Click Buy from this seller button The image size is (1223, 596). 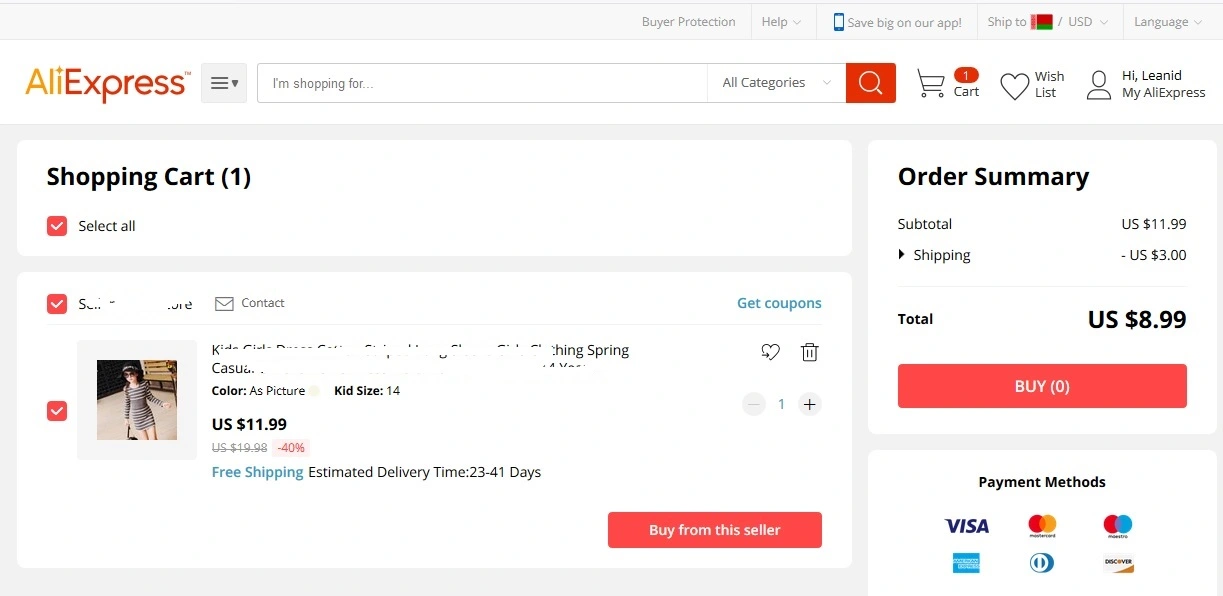click(x=715, y=530)
